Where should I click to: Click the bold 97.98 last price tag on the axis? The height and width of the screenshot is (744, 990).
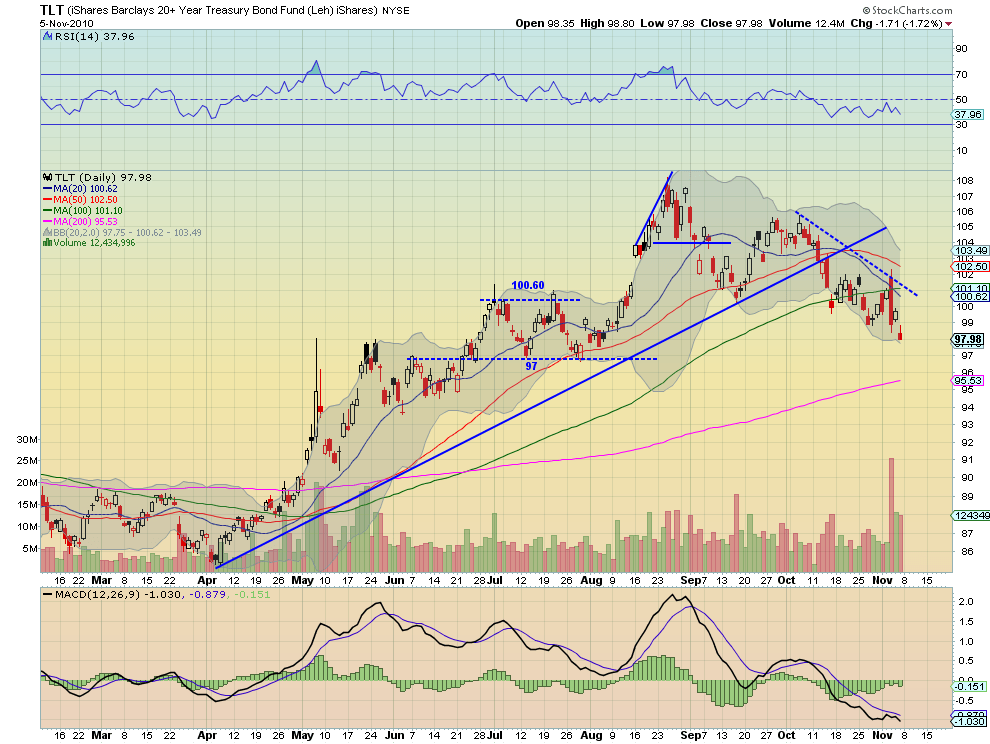pyautogui.click(x=968, y=340)
